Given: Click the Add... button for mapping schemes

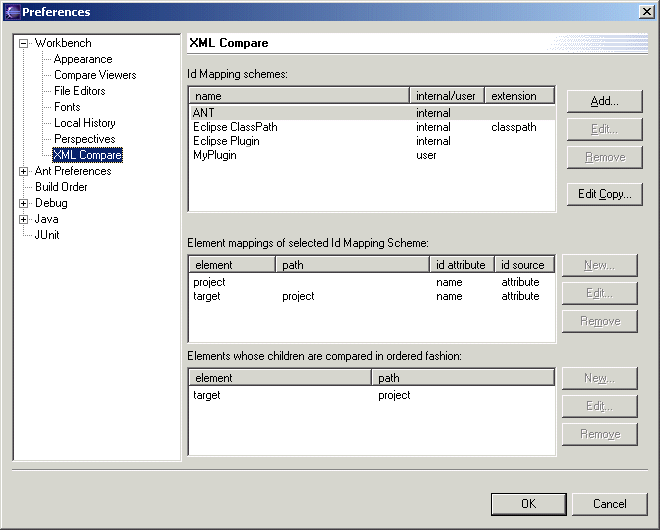Looking at the screenshot, I should click(x=604, y=101).
